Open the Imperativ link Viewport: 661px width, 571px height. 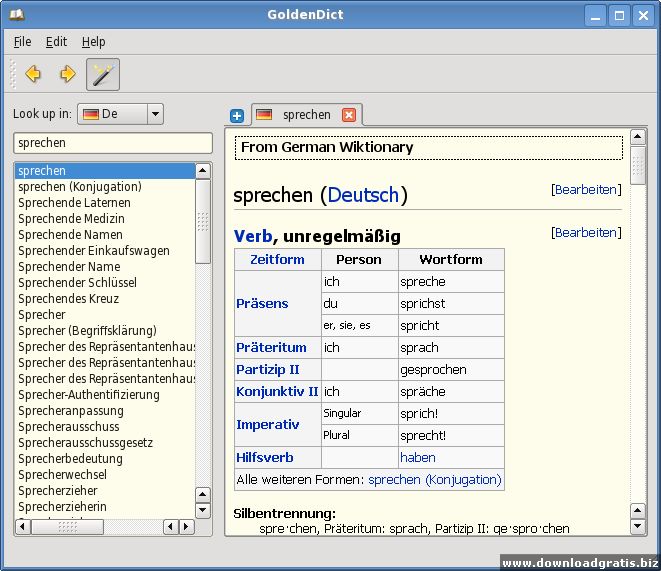268,424
